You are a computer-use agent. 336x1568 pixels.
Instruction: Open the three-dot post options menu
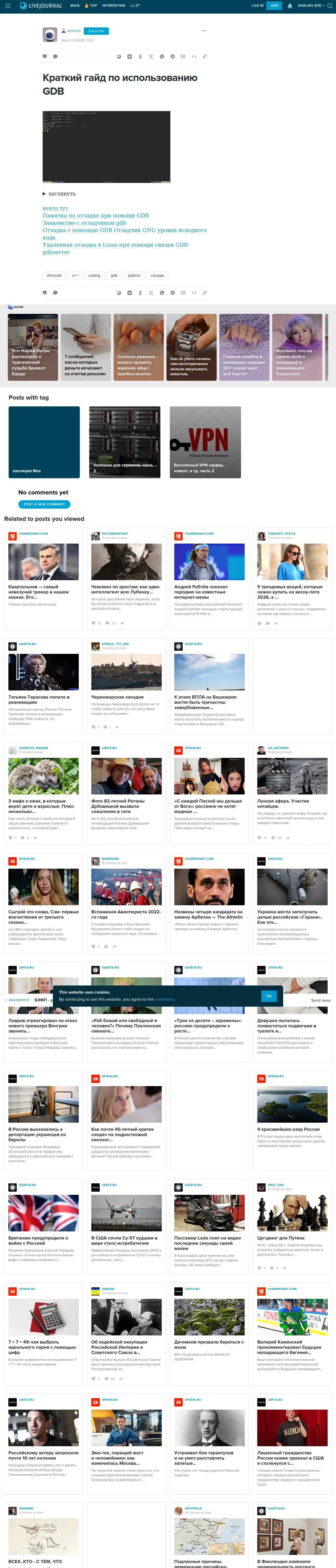coord(204,31)
